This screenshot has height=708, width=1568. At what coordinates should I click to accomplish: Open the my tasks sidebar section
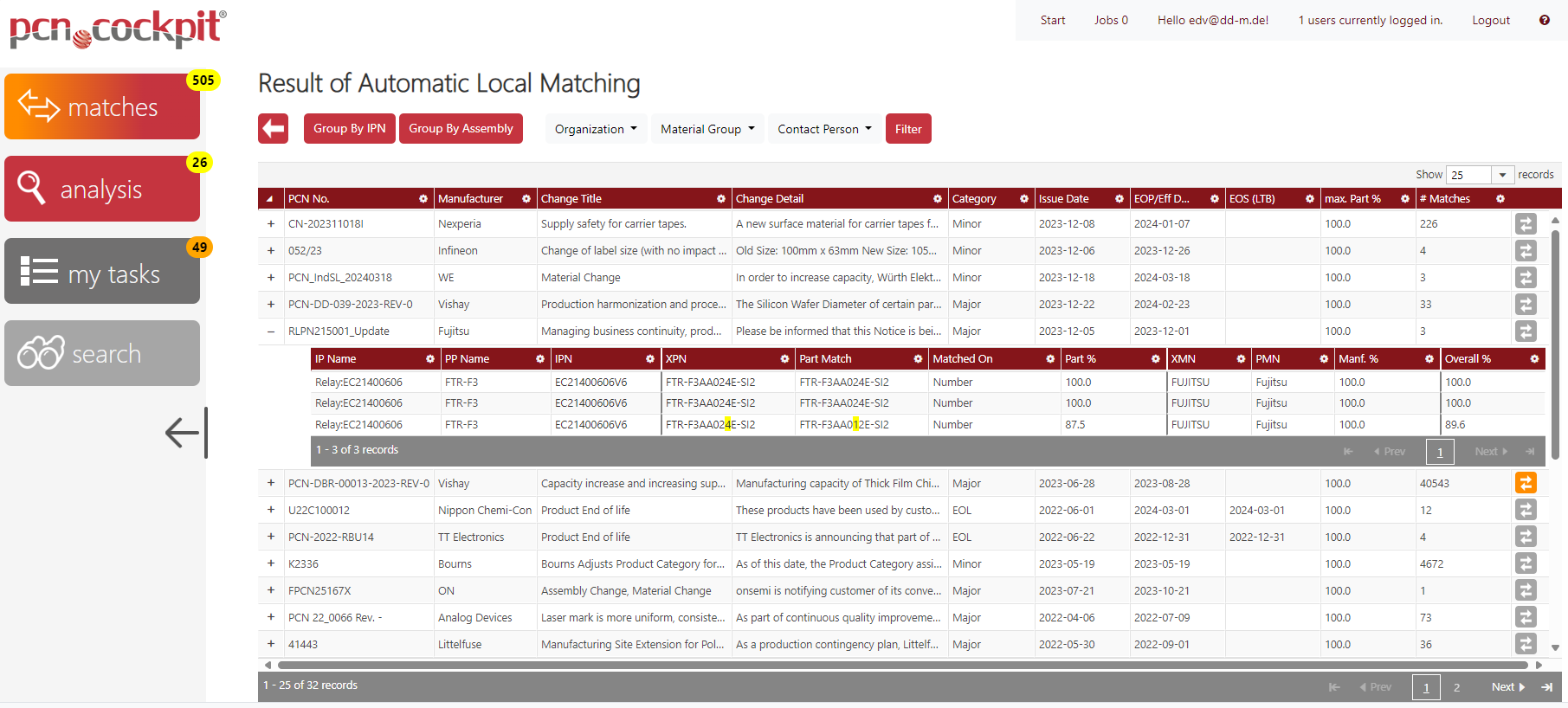point(102,271)
